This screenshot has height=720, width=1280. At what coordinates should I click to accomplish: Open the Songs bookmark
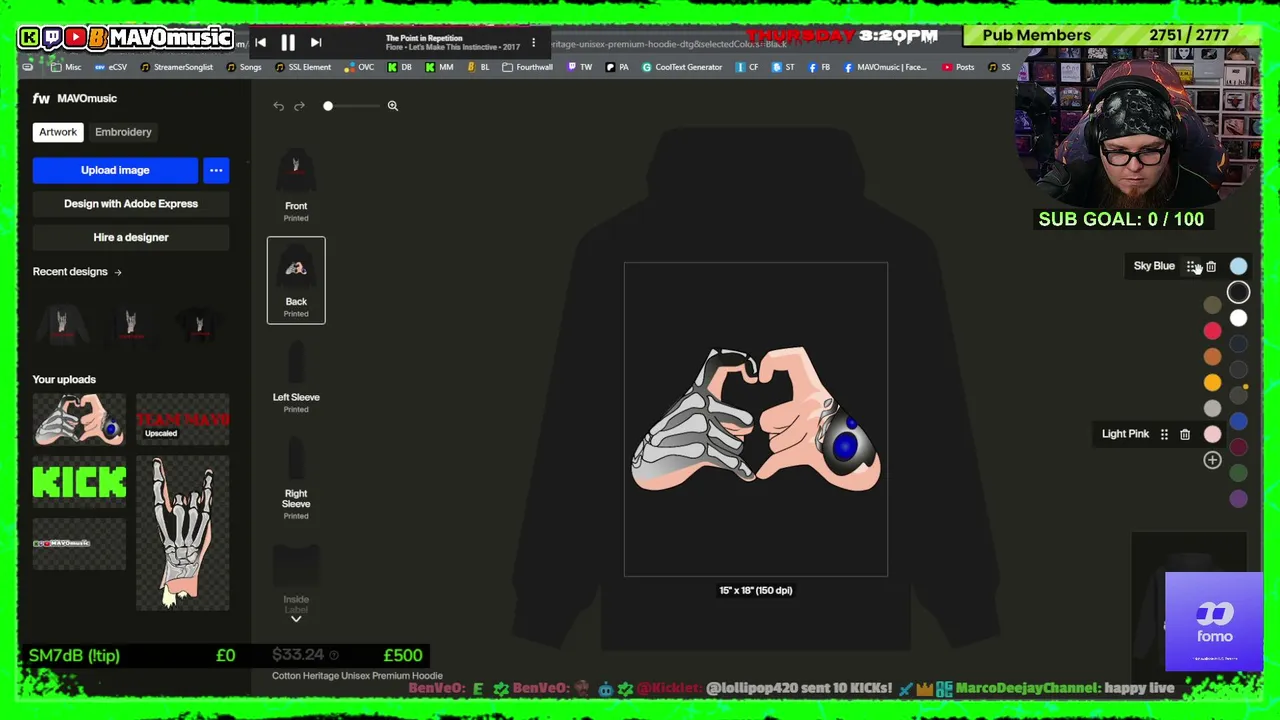tap(244, 67)
